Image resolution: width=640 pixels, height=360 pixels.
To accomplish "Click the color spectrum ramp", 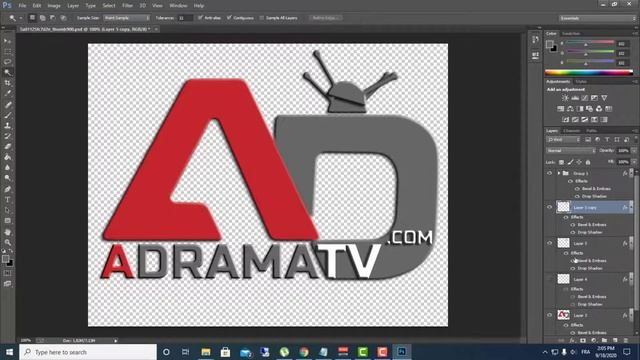I will (589, 73).
